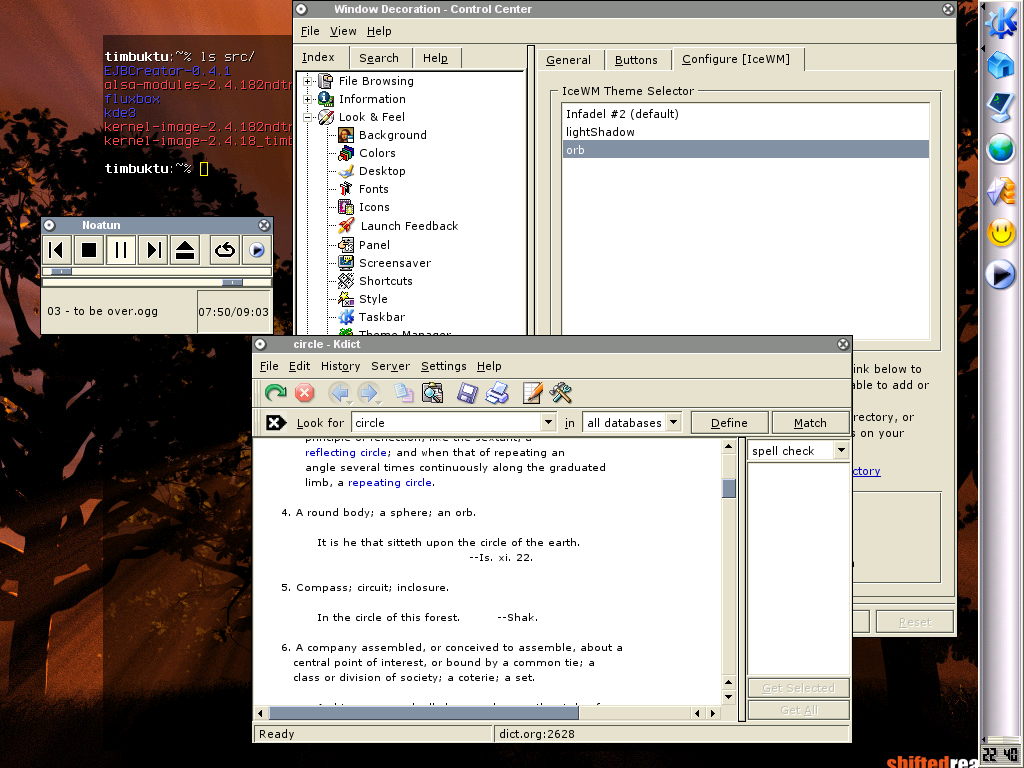Open the all databases dropdown
Image resolution: width=1024 pixels, height=768 pixels.
(673, 423)
